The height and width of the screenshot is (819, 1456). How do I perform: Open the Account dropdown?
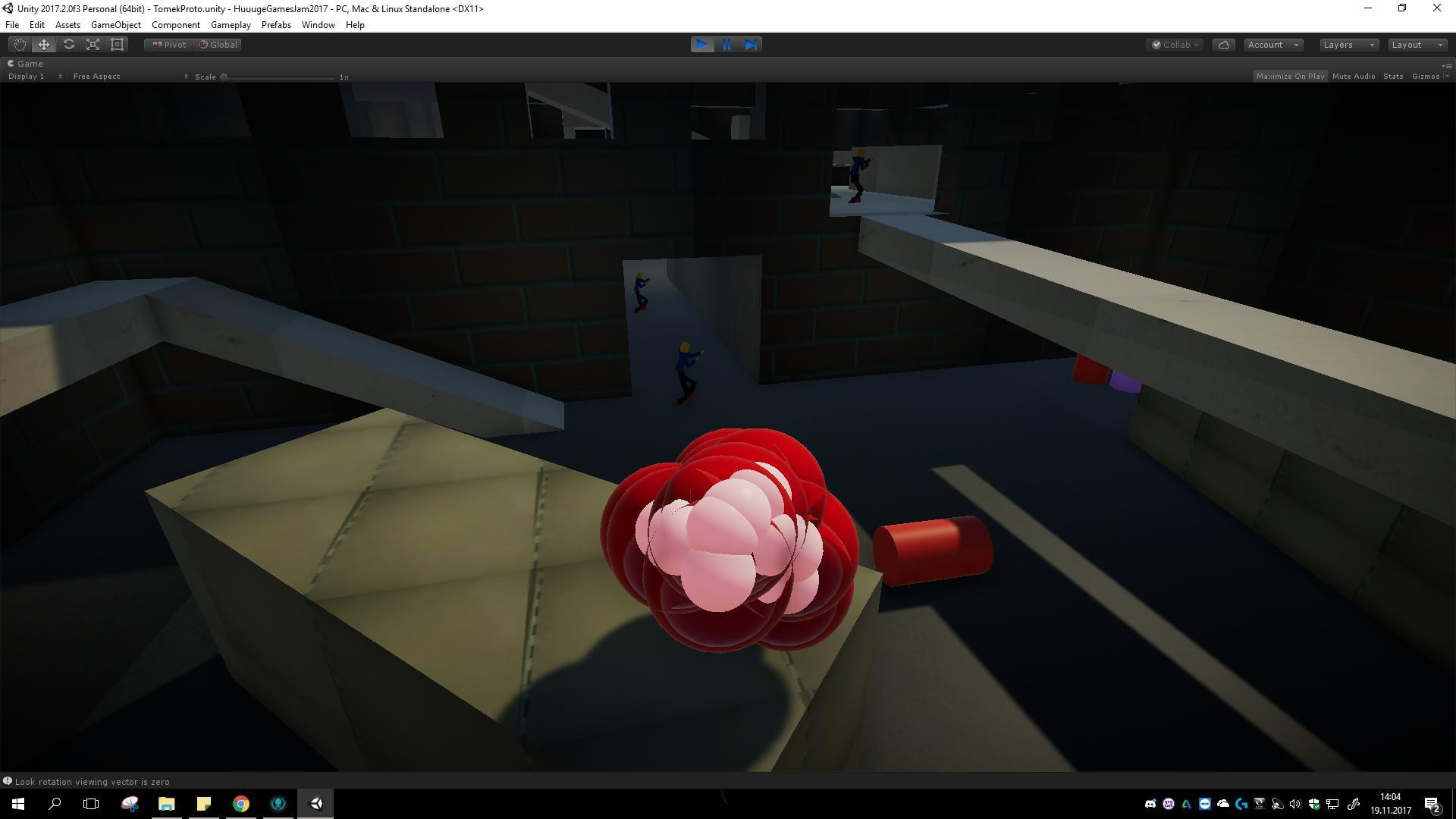(1274, 45)
